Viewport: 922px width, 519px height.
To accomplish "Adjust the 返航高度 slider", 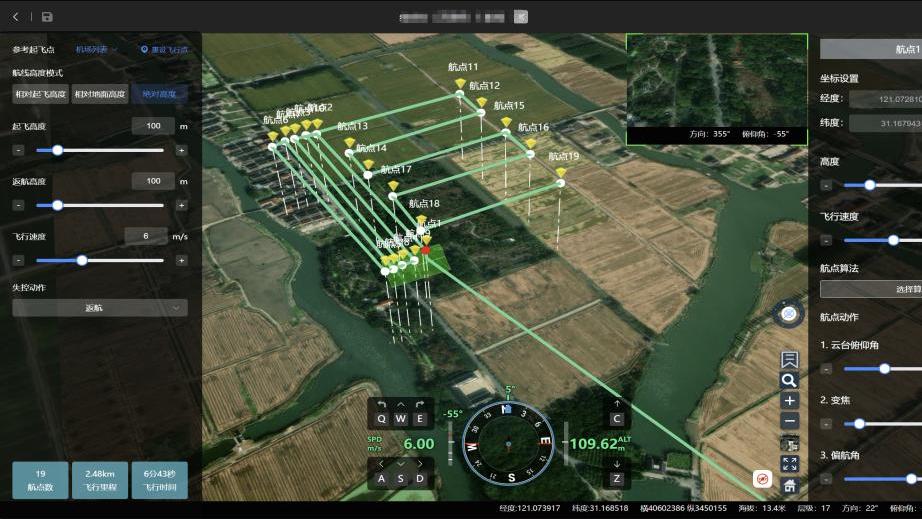I will pos(100,206).
